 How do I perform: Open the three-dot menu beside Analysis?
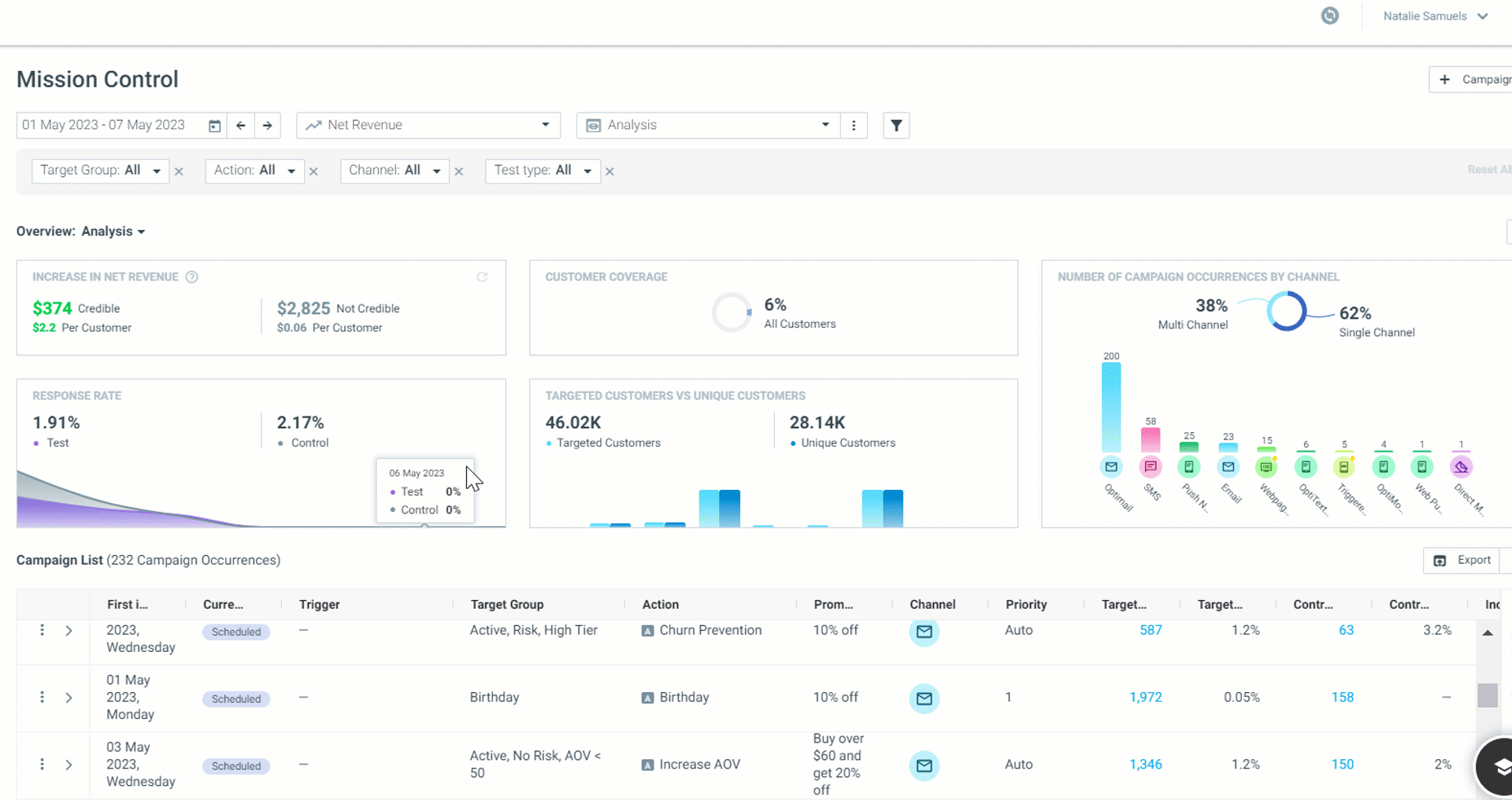[854, 126]
